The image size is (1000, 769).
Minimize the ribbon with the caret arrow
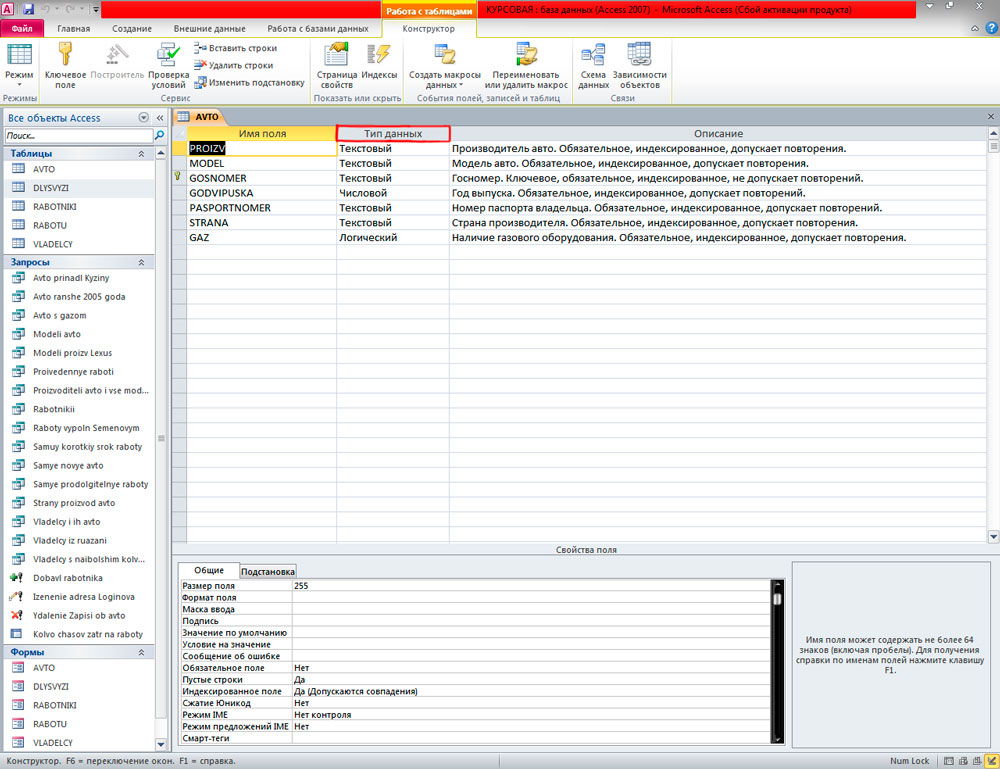974,29
